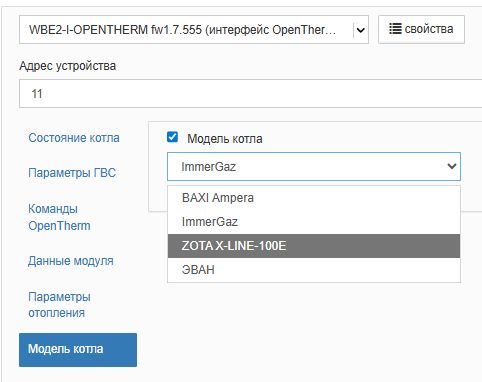Open the Состояние котла tab

click(74, 138)
